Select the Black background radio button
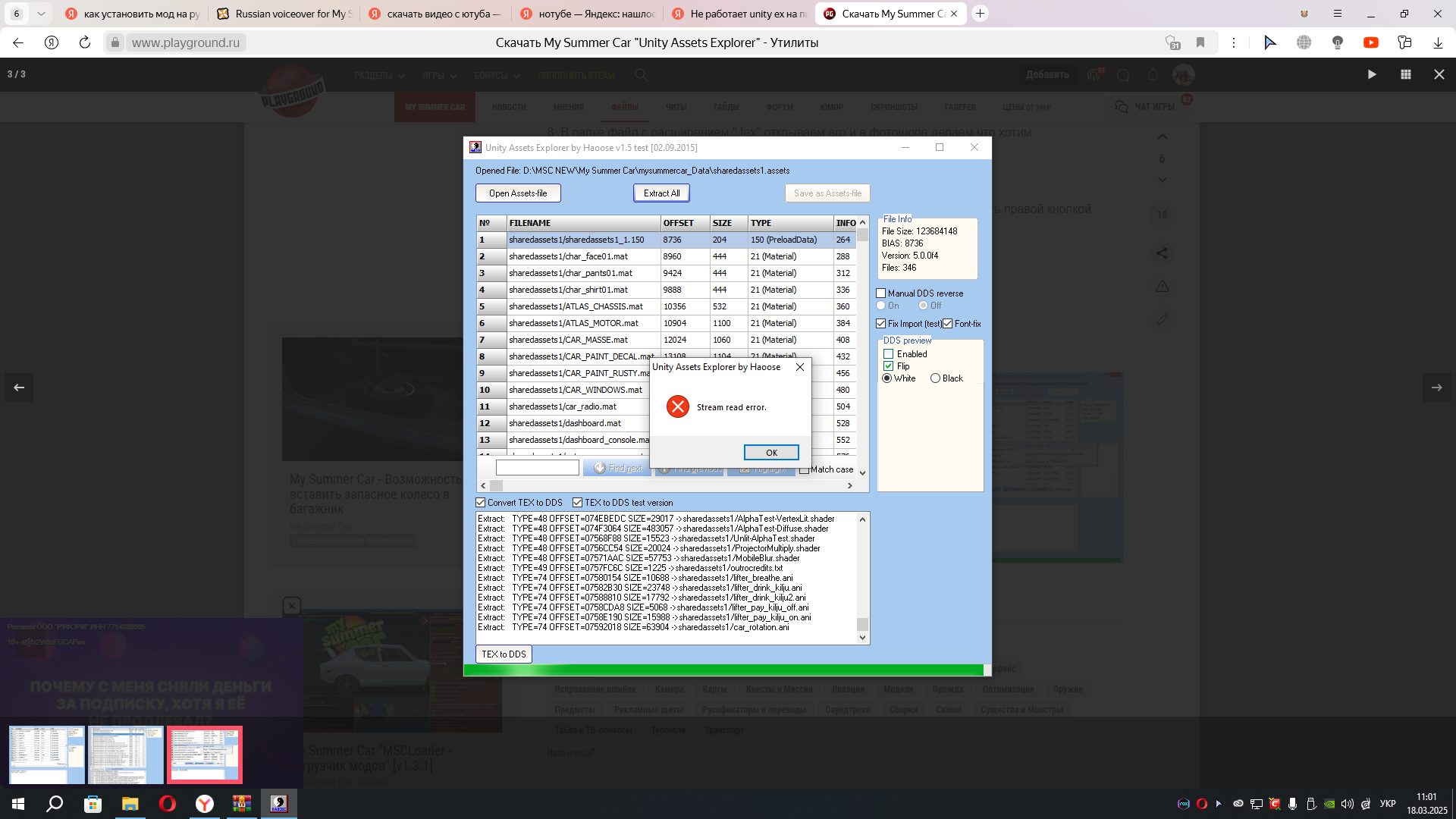The height and width of the screenshot is (819, 1456). pos(936,378)
